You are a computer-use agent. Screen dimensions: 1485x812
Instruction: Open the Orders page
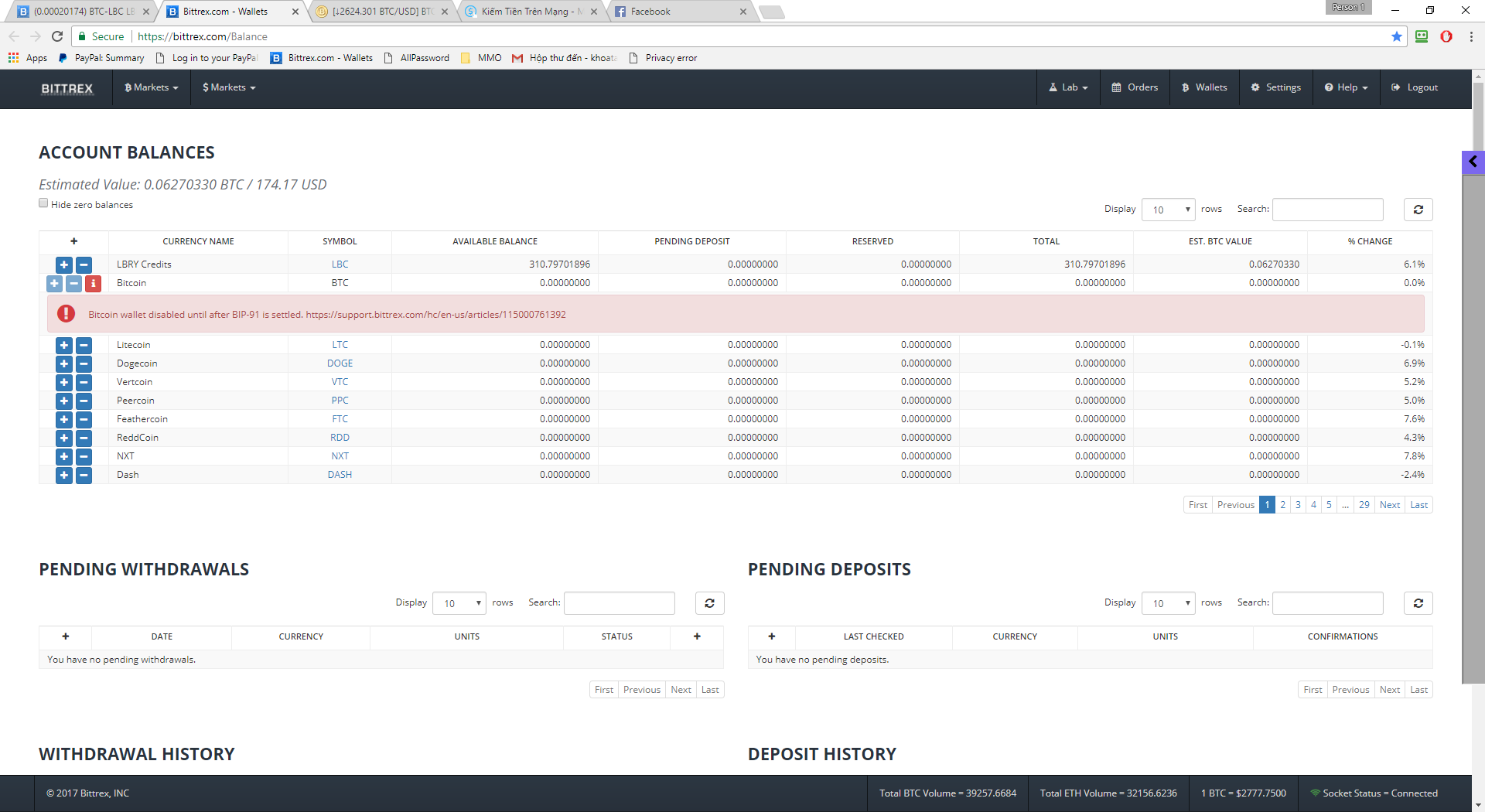click(1135, 87)
